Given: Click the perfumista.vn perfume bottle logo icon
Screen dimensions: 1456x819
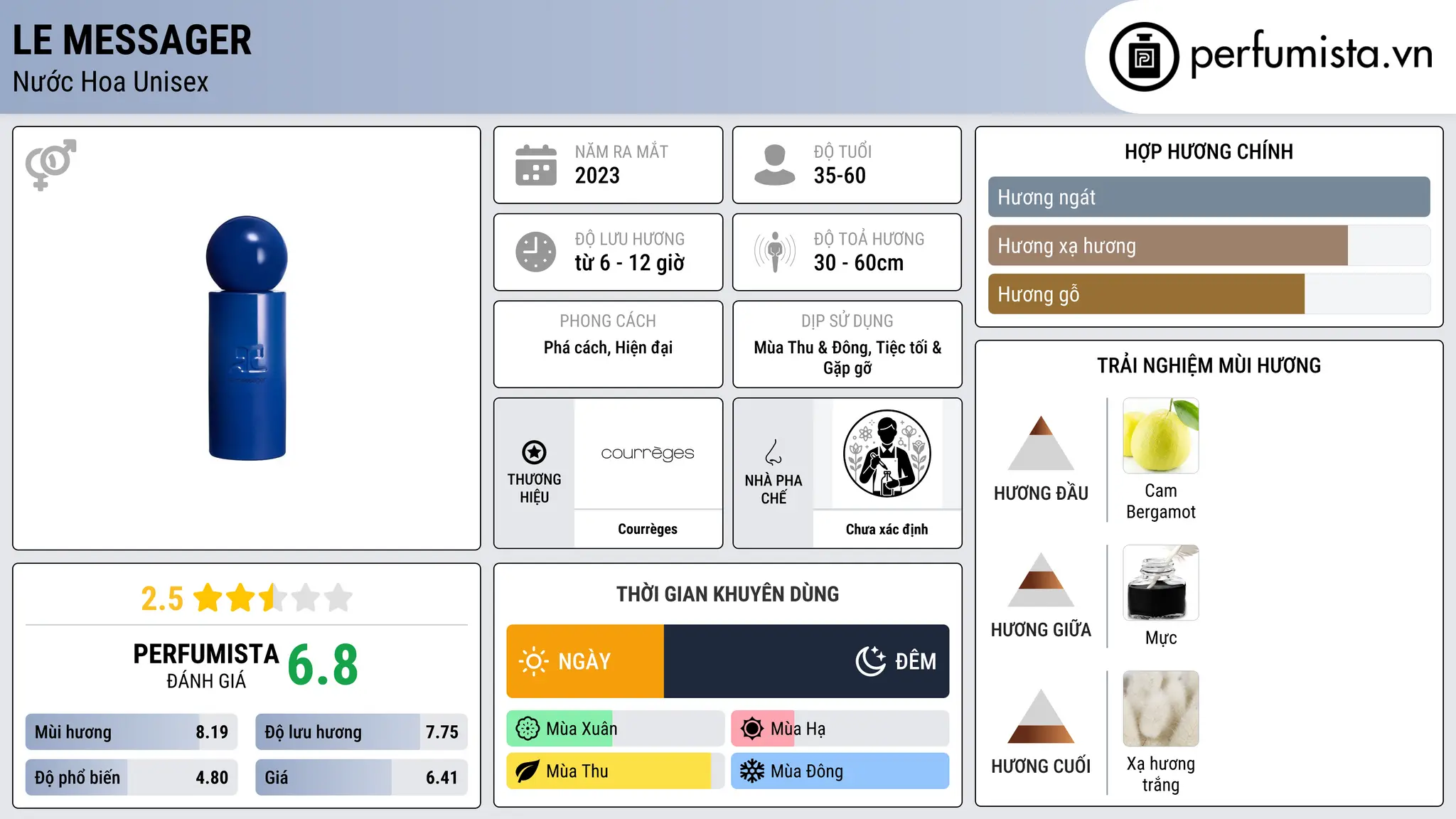Looking at the screenshot, I should pos(1144,57).
